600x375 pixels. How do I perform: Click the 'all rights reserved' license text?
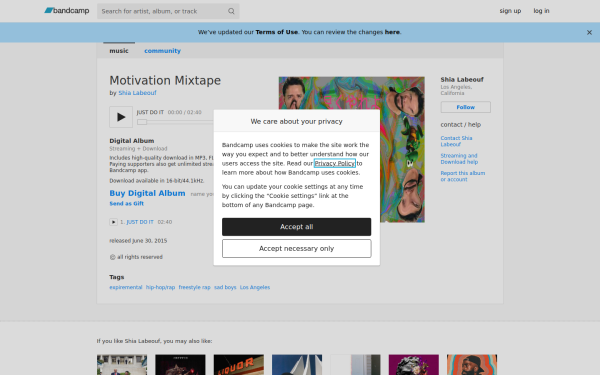tap(140, 257)
